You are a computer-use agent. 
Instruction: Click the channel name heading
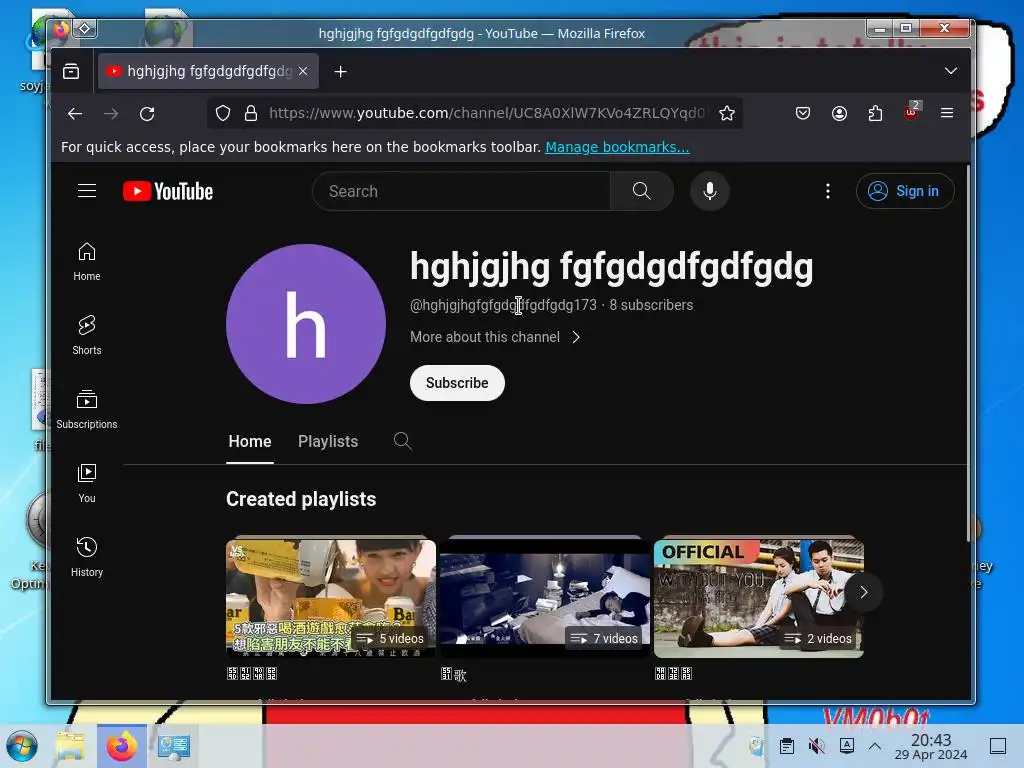[611, 266]
